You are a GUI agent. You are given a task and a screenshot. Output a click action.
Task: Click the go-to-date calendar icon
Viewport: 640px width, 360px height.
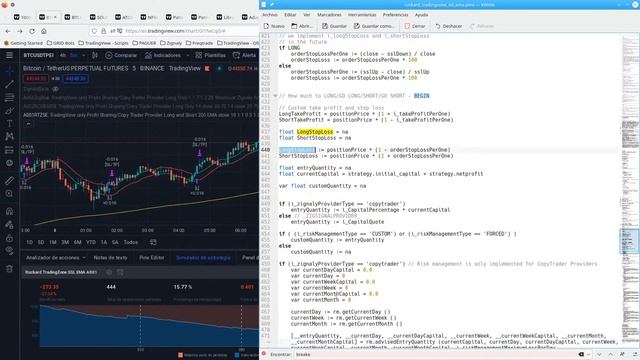153,242
